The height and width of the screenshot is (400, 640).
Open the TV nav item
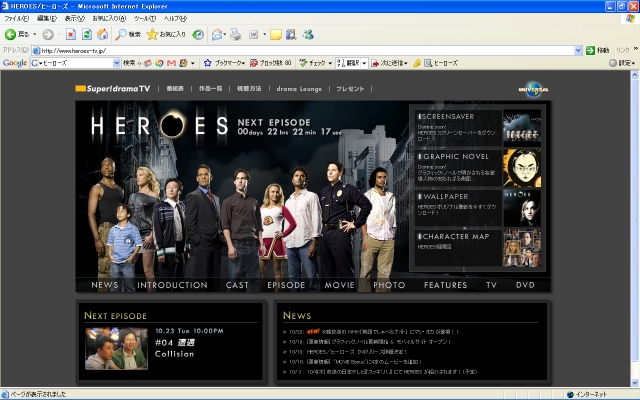pos(491,285)
